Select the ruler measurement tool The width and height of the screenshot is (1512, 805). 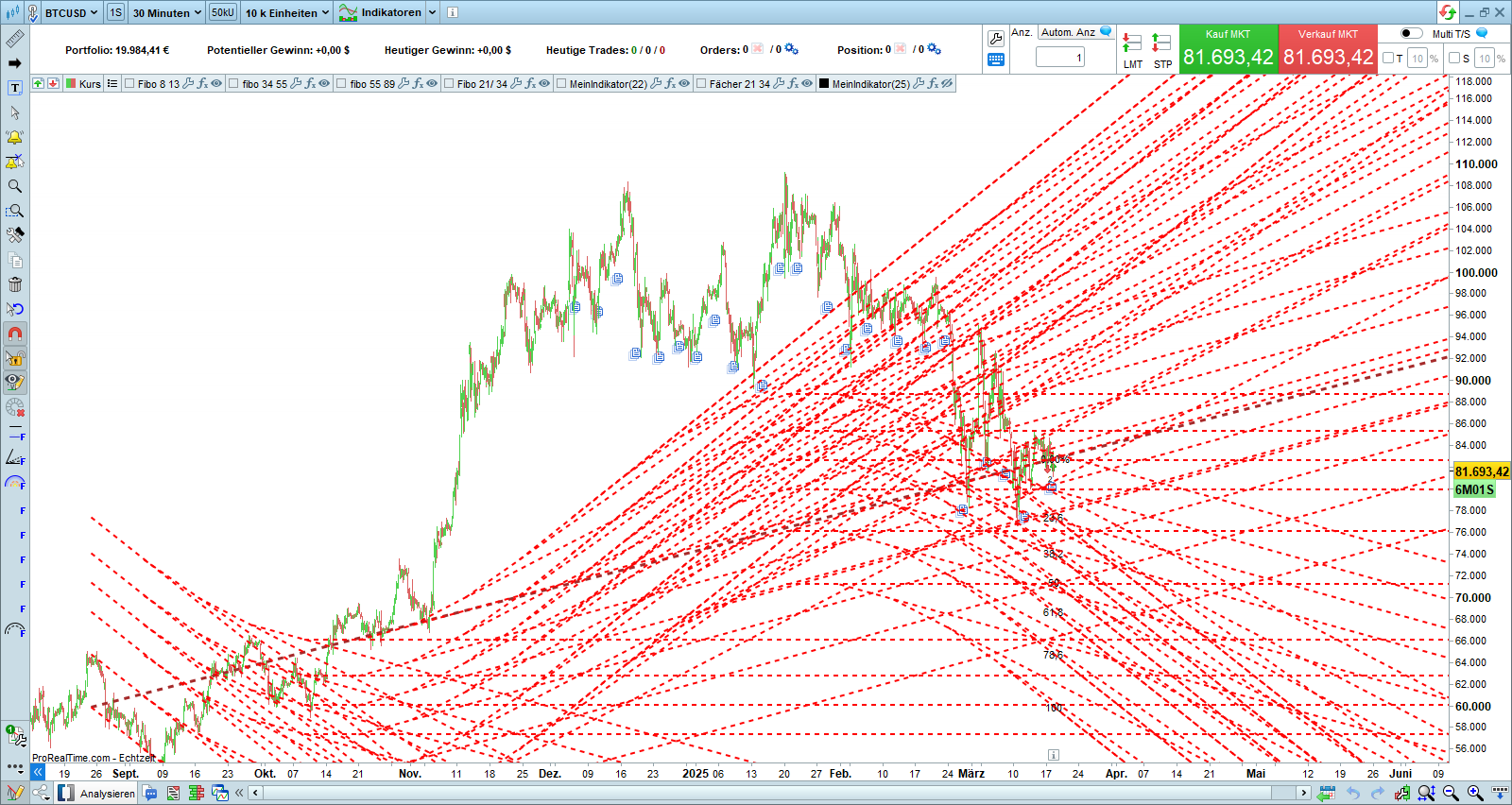(15, 39)
